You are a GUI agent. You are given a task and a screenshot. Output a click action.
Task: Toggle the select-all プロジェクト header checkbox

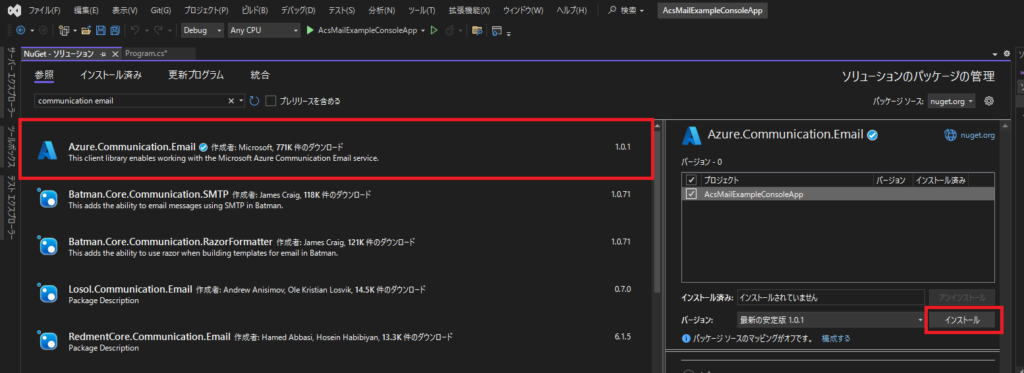(x=692, y=180)
